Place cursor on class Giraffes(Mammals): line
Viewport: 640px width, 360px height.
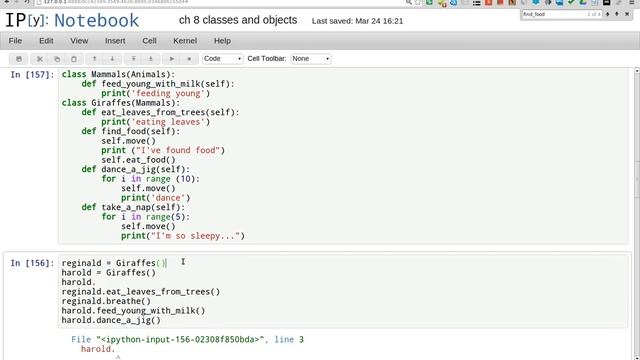pos(121,103)
